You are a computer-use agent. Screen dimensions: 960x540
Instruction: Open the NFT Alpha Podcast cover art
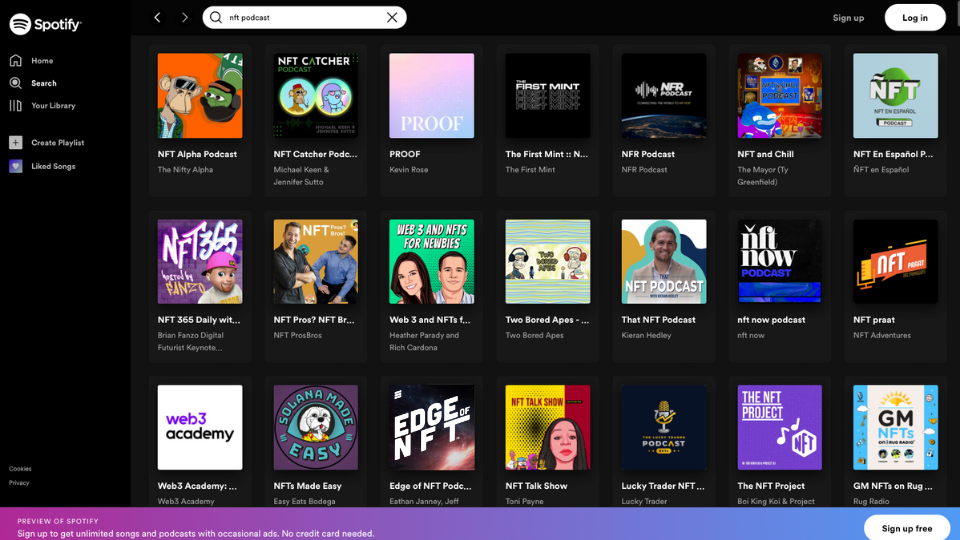[200, 96]
